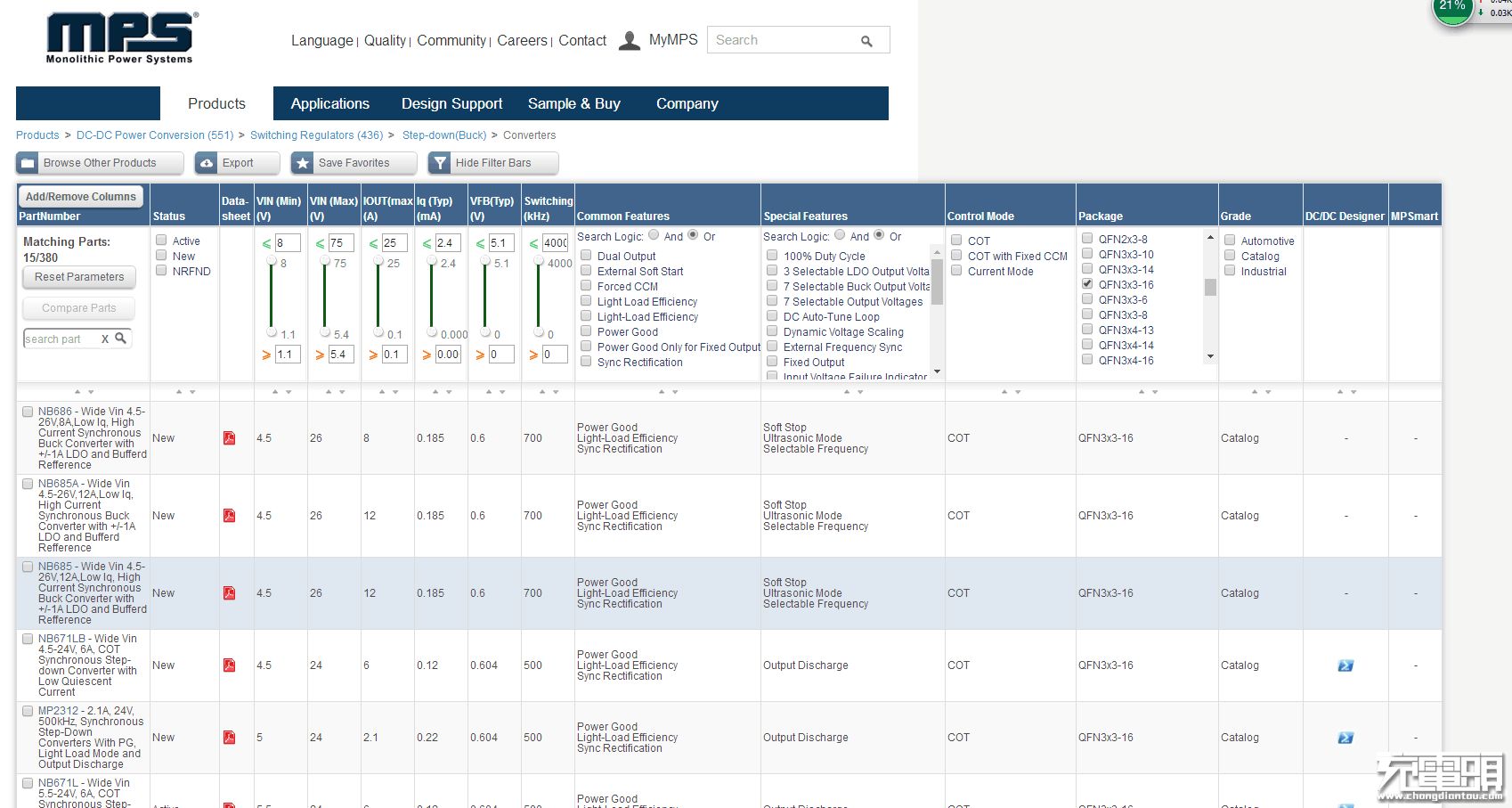Uncheck the QFN3x3-16 package filter
The image size is (1512, 808).
tap(1087, 283)
